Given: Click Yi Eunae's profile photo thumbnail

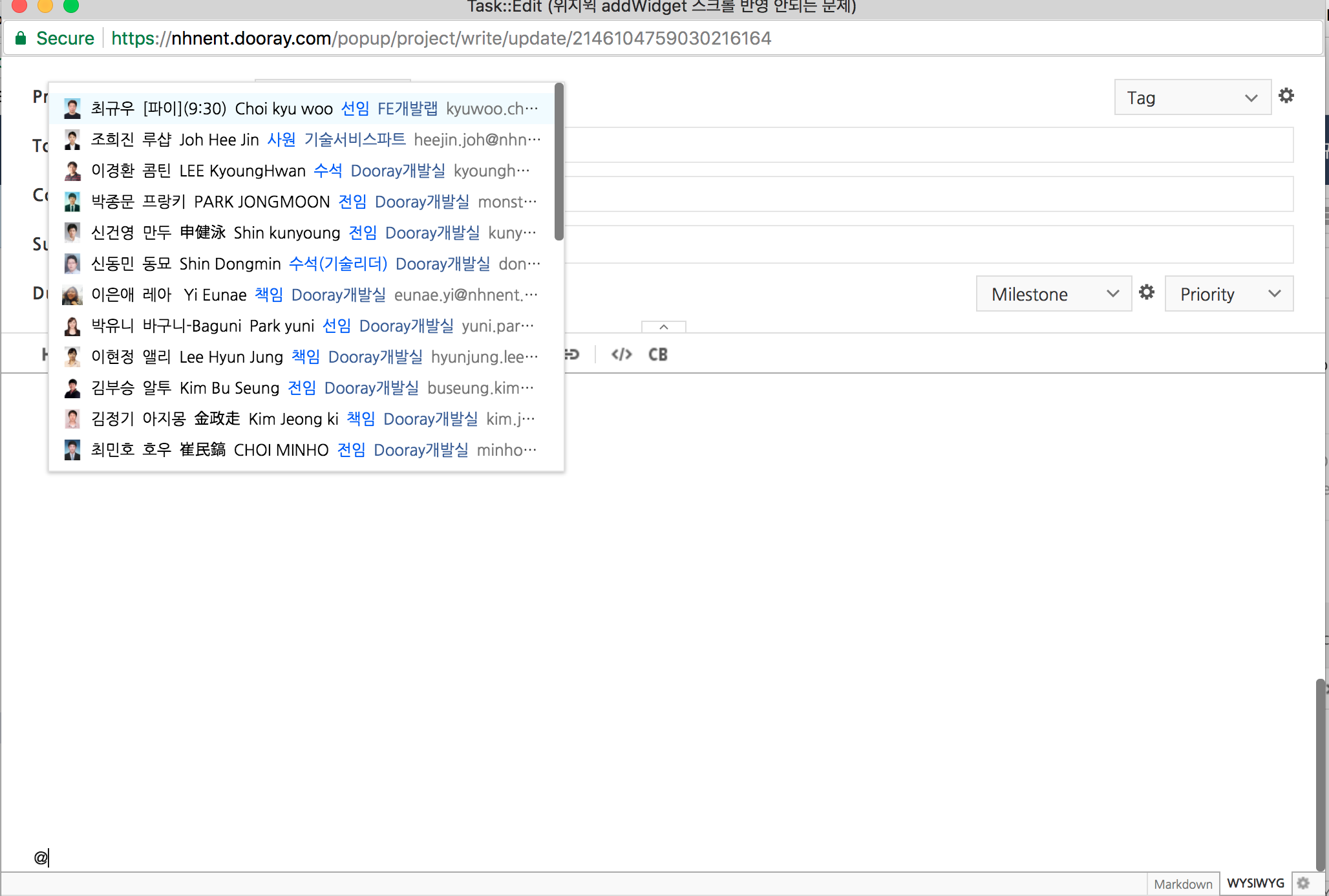Looking at the screenshot, I should click(x=72, y=295).
